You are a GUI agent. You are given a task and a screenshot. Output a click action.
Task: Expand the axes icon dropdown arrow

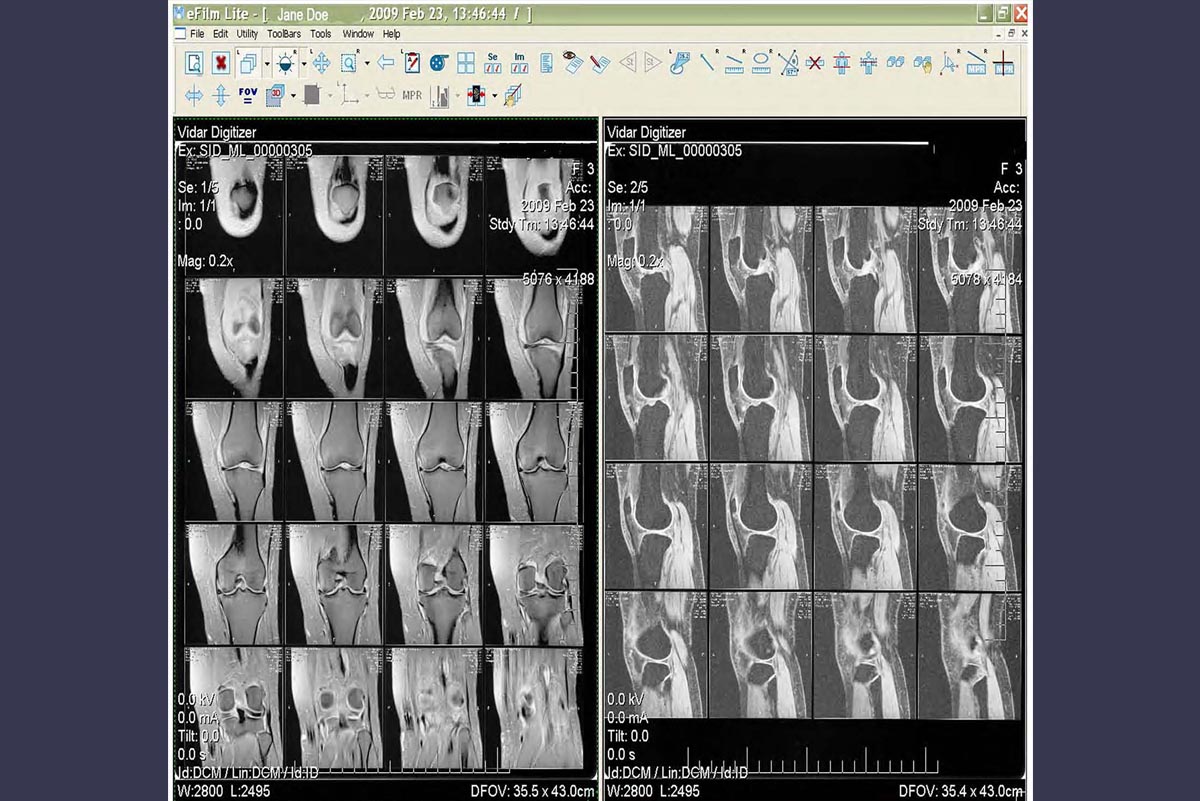367,95
